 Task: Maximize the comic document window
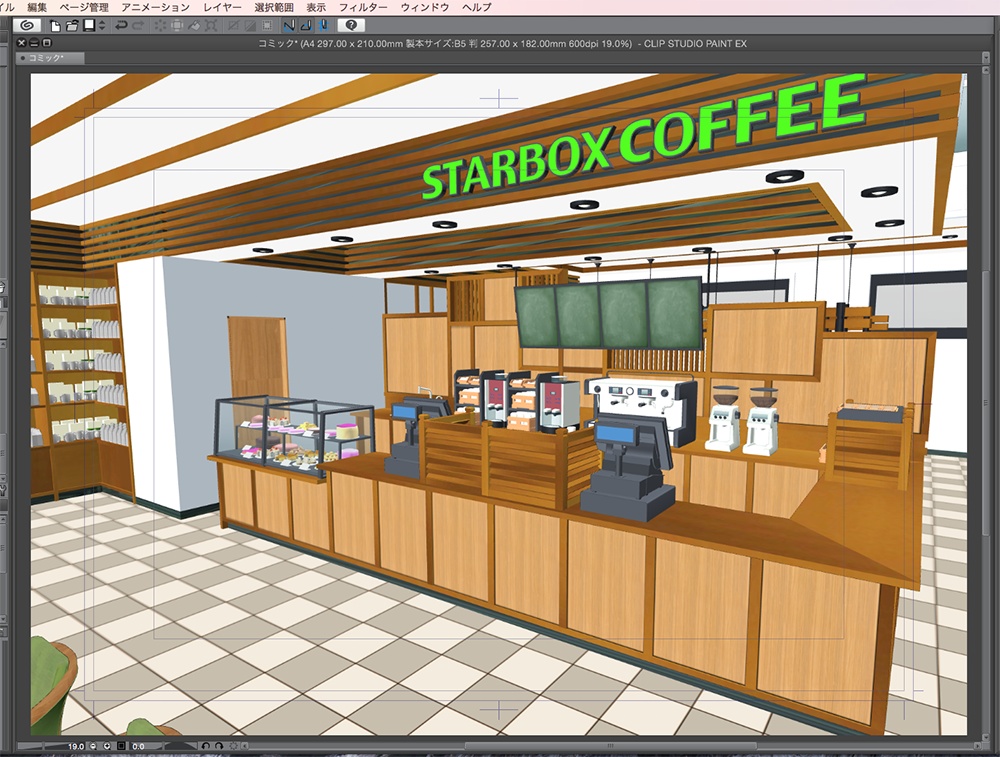(x=47, y=43)
